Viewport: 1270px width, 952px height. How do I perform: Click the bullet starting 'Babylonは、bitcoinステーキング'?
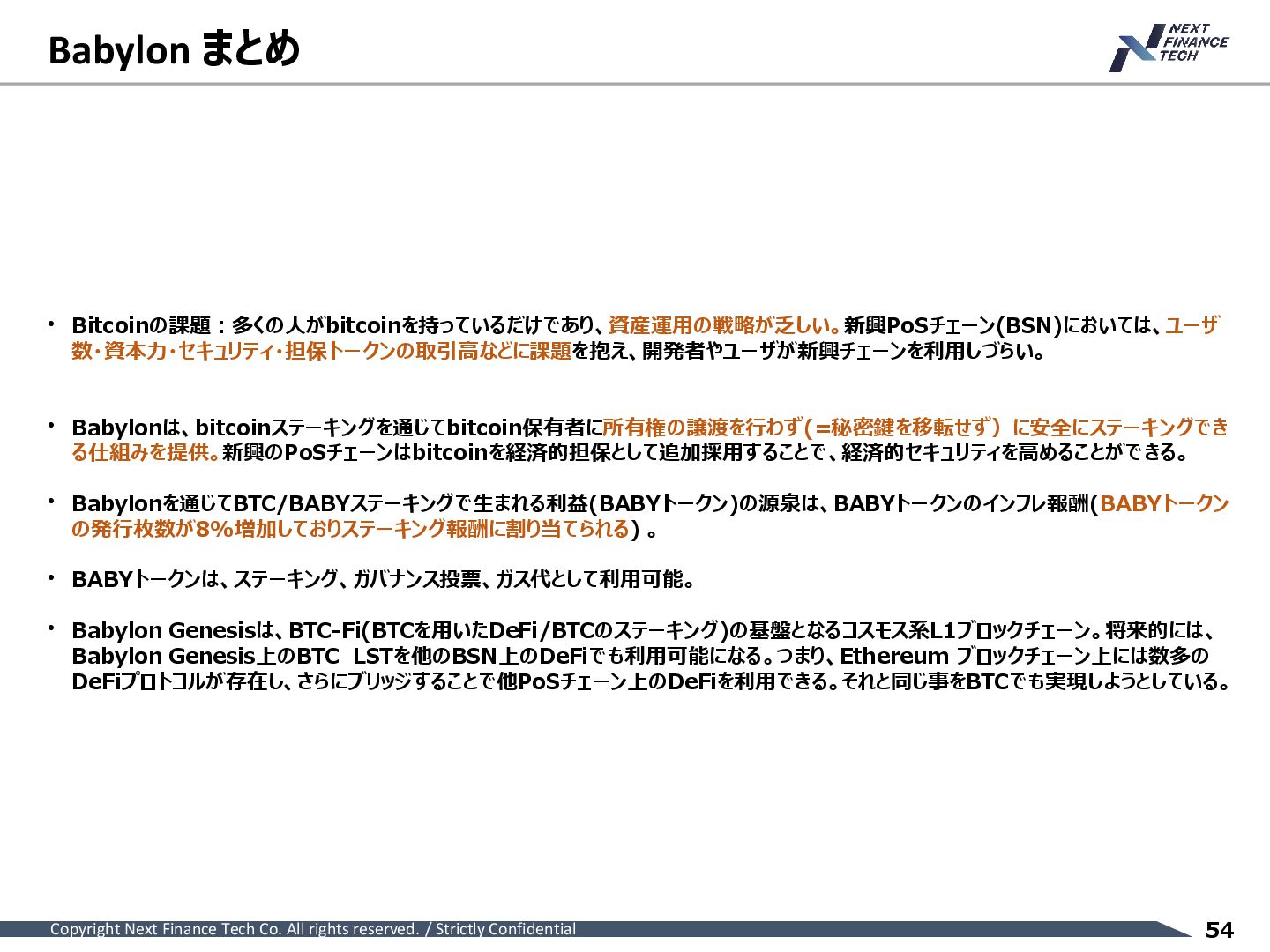[650, 440]
